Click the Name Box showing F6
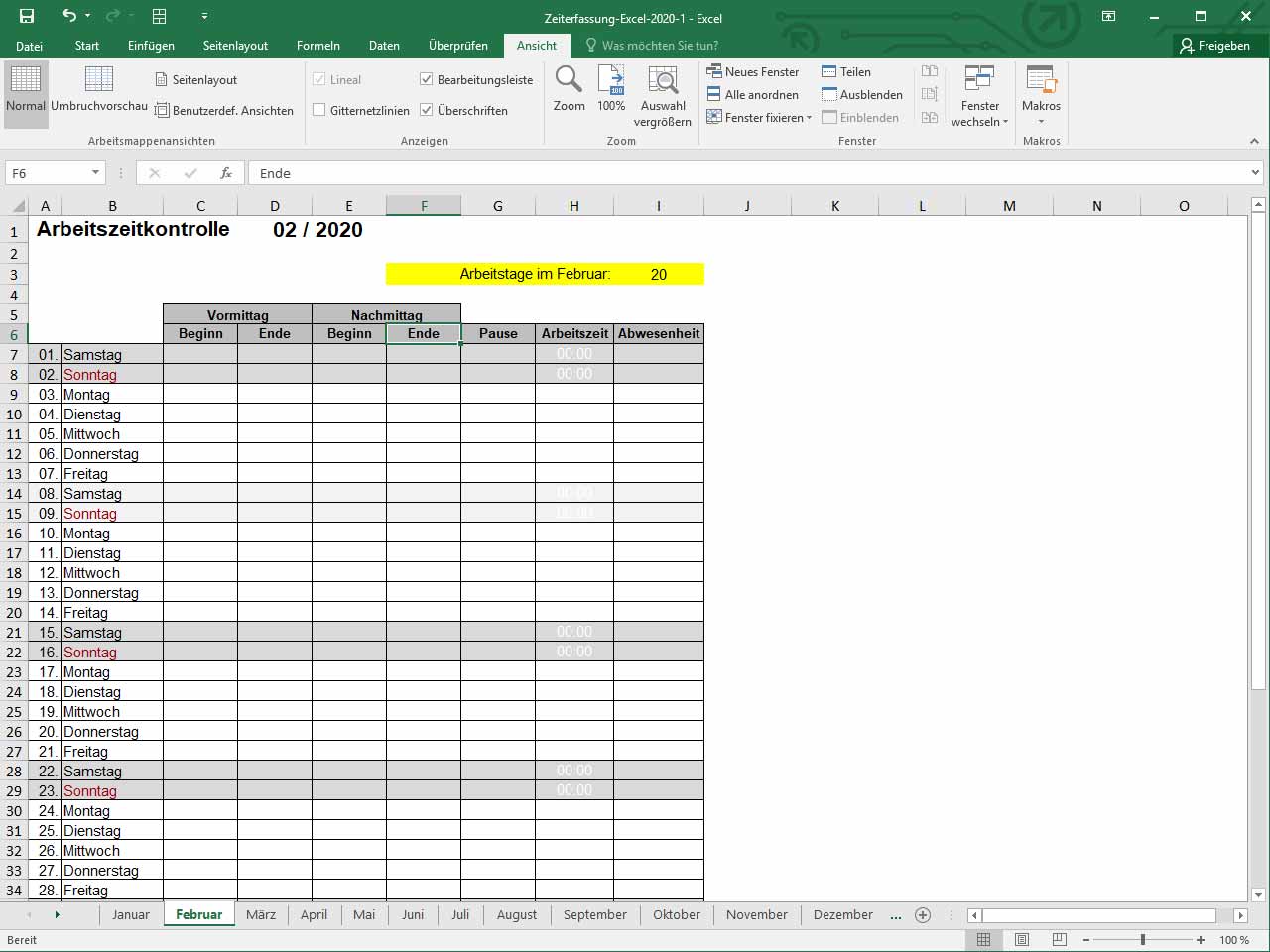This screenshot has height=952, width=1270. click(49, 173)
